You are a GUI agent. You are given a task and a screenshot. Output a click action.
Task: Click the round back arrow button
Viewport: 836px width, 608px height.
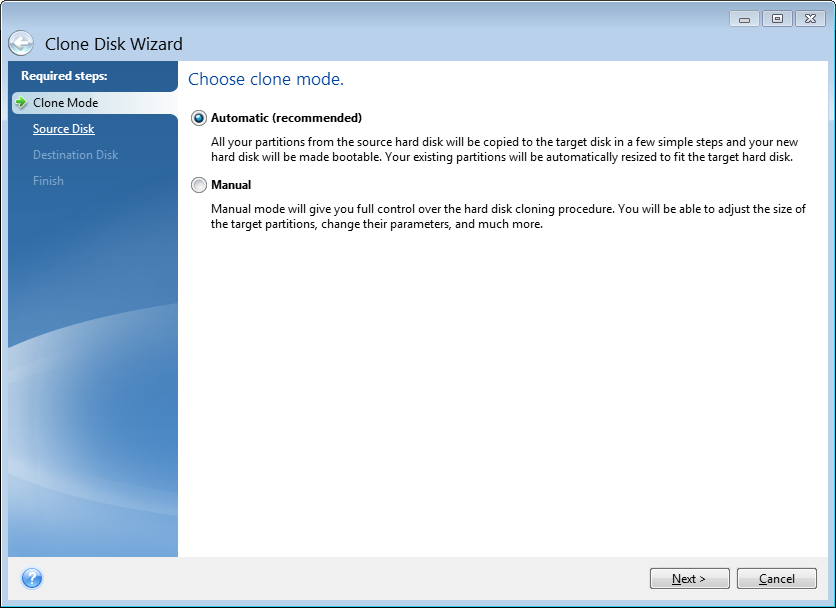[x=21, y=43]
